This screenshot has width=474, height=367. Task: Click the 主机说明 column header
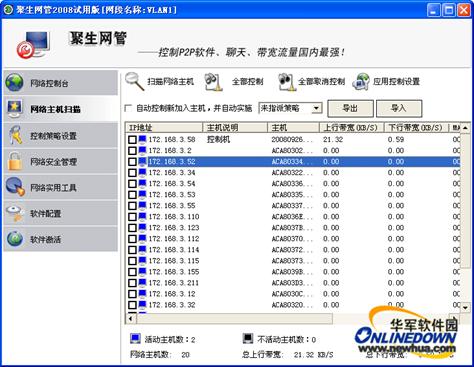pos(235,128)
